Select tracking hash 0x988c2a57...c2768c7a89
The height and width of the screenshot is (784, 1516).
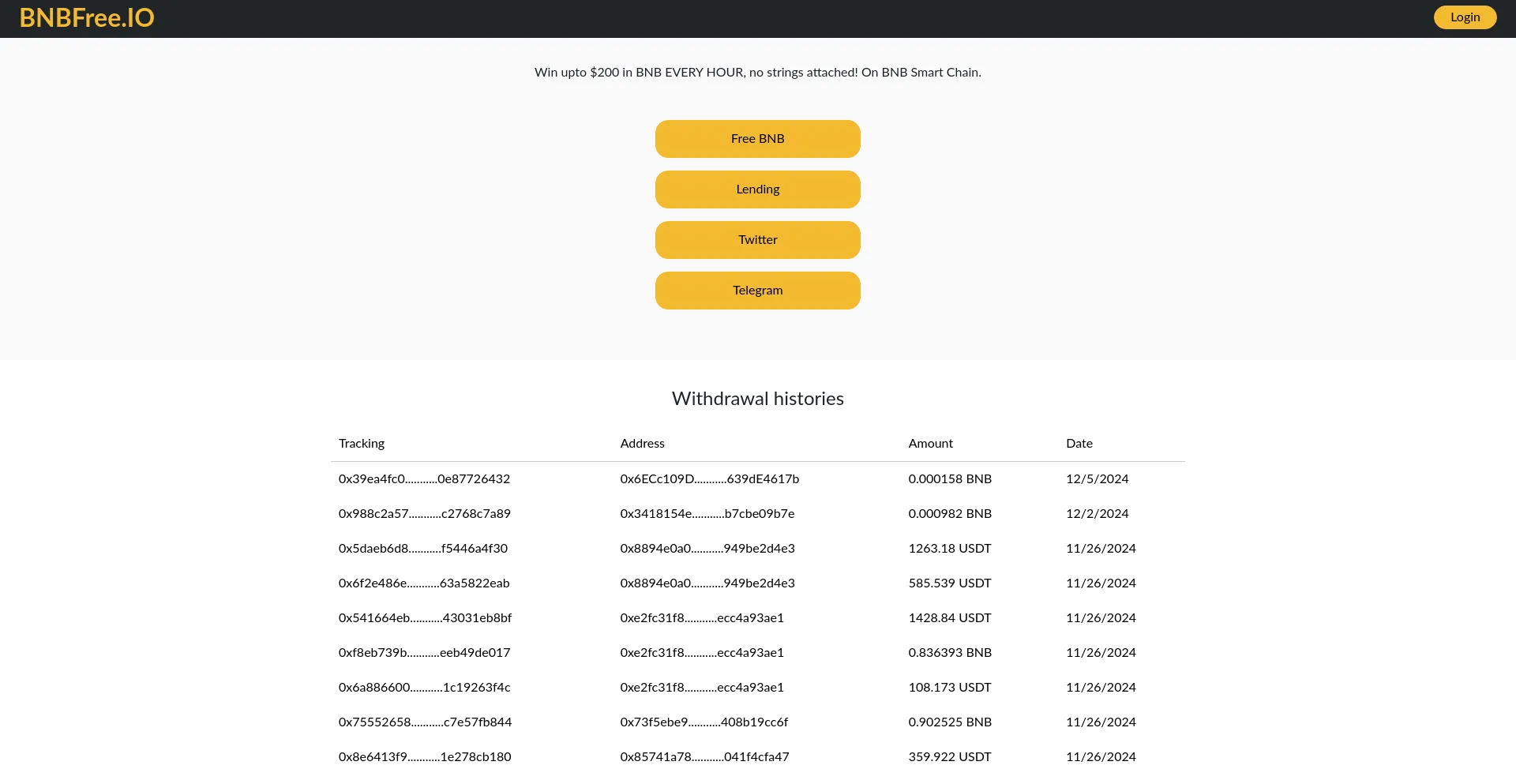point(425,514)
